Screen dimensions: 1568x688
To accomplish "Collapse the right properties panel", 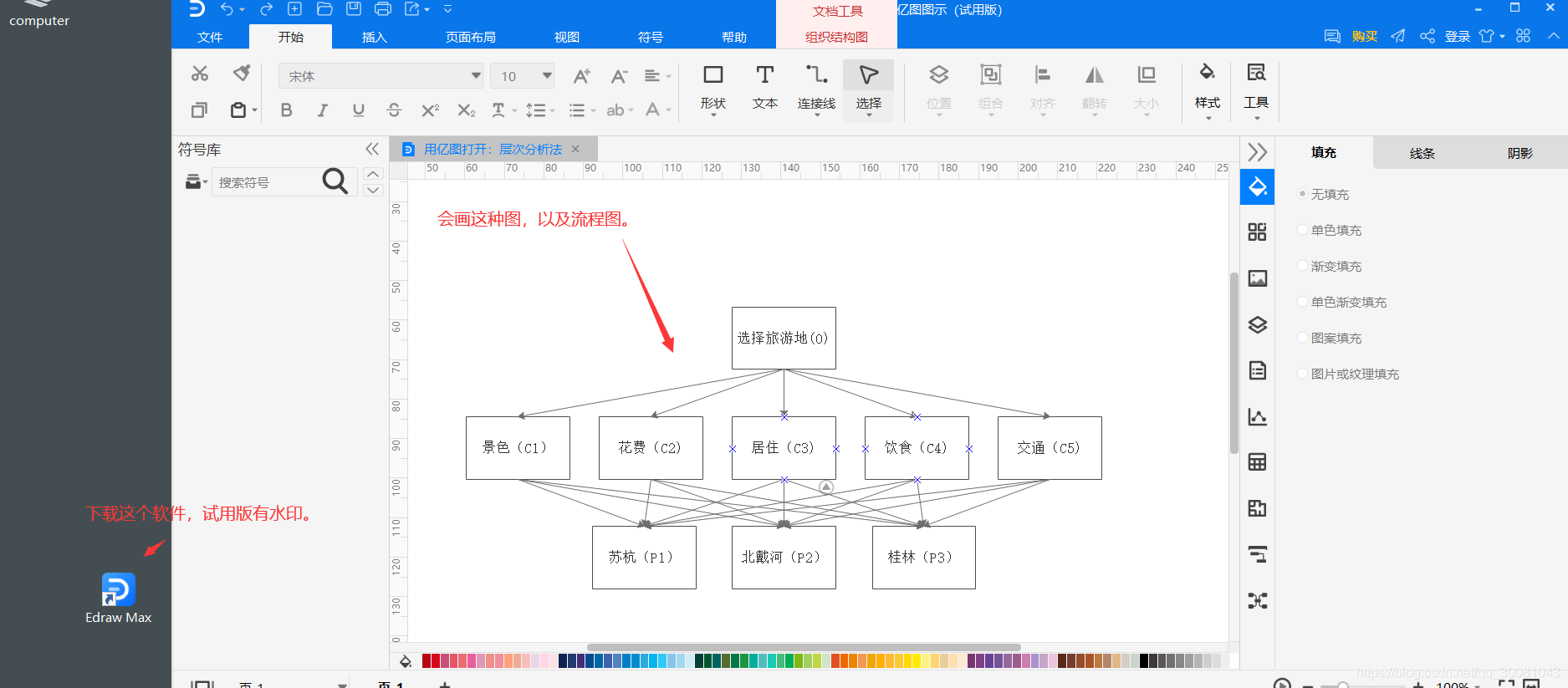I will [x=1257, y=152].
